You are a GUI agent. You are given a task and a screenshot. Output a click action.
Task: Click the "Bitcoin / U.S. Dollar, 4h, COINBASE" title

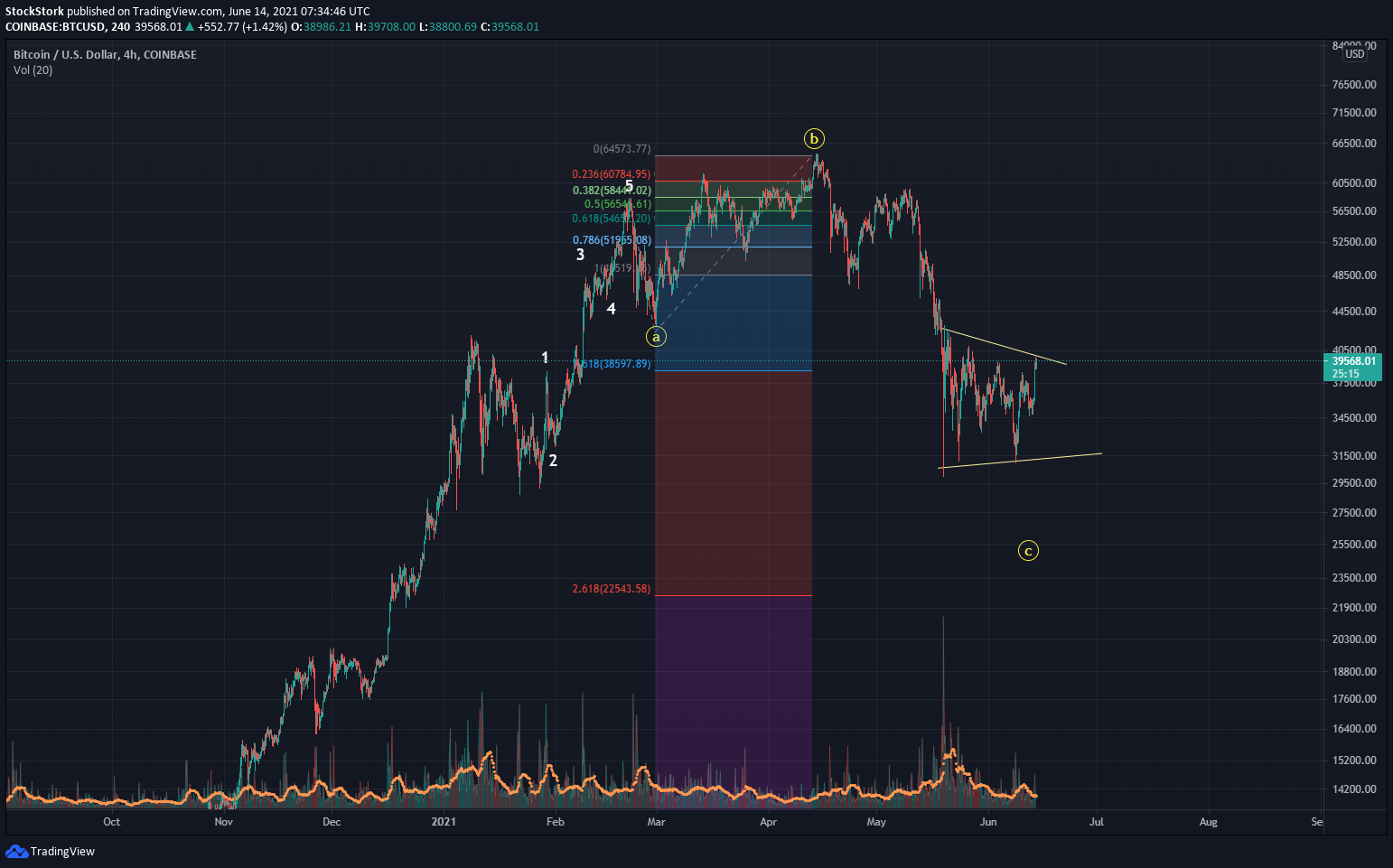tap(105, 55)
